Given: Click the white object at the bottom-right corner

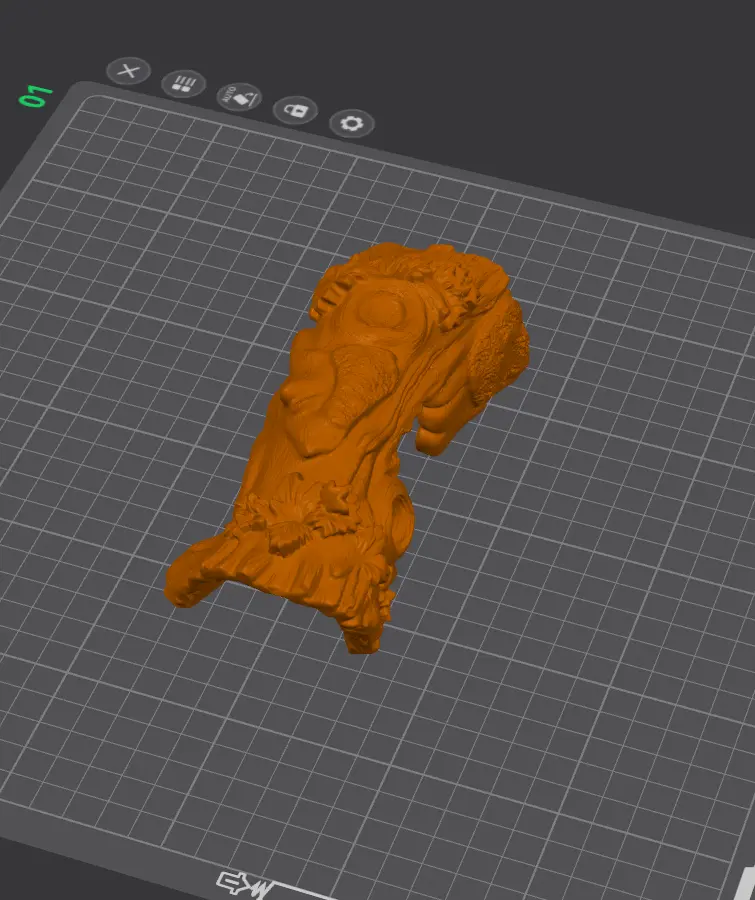Looking at the screenshot, I should click(x=747, y=881).
